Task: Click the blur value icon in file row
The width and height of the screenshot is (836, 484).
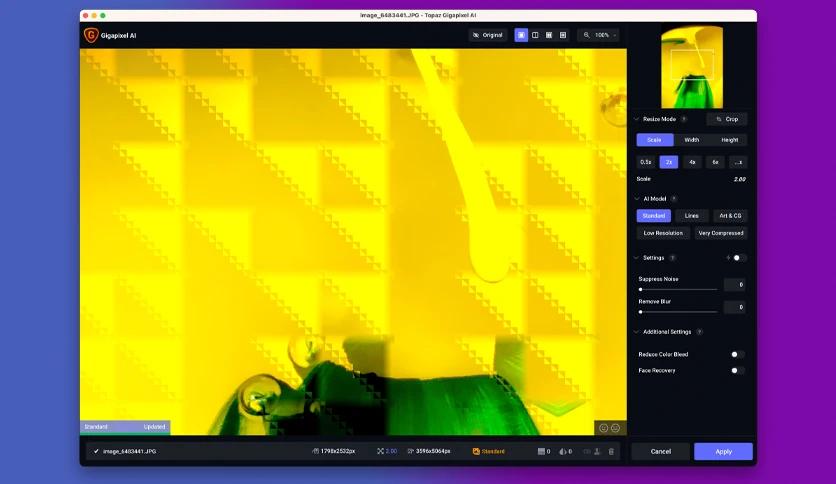Action: click(562, 451)
